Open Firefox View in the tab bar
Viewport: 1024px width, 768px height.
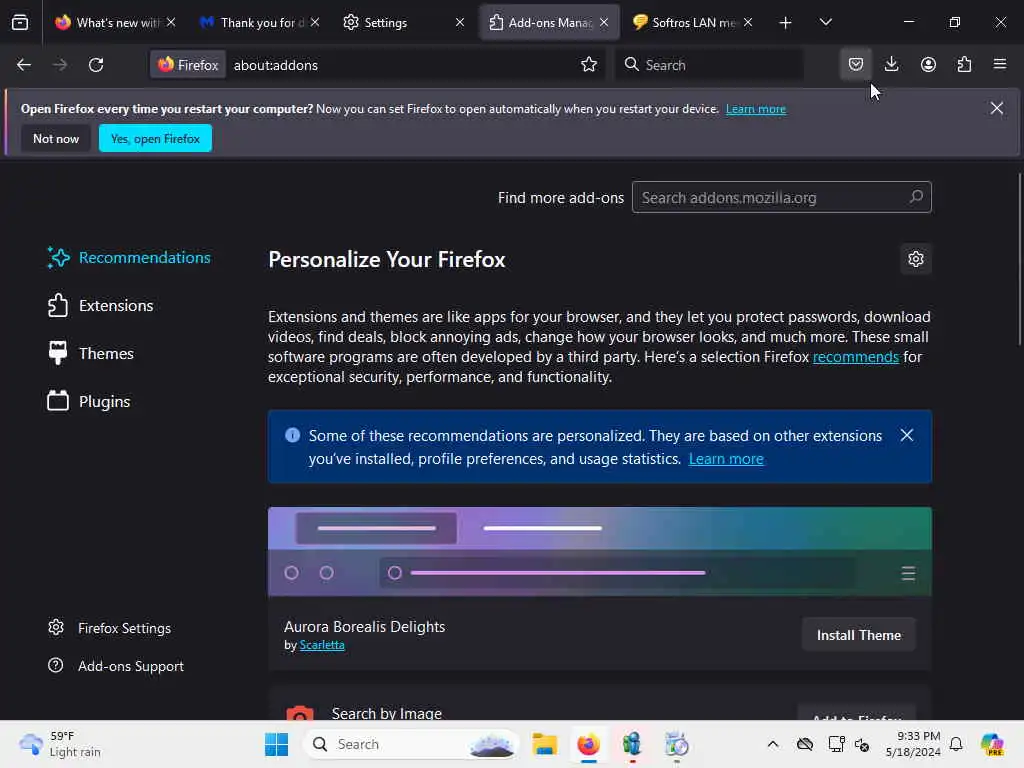(x=20, y=23)
